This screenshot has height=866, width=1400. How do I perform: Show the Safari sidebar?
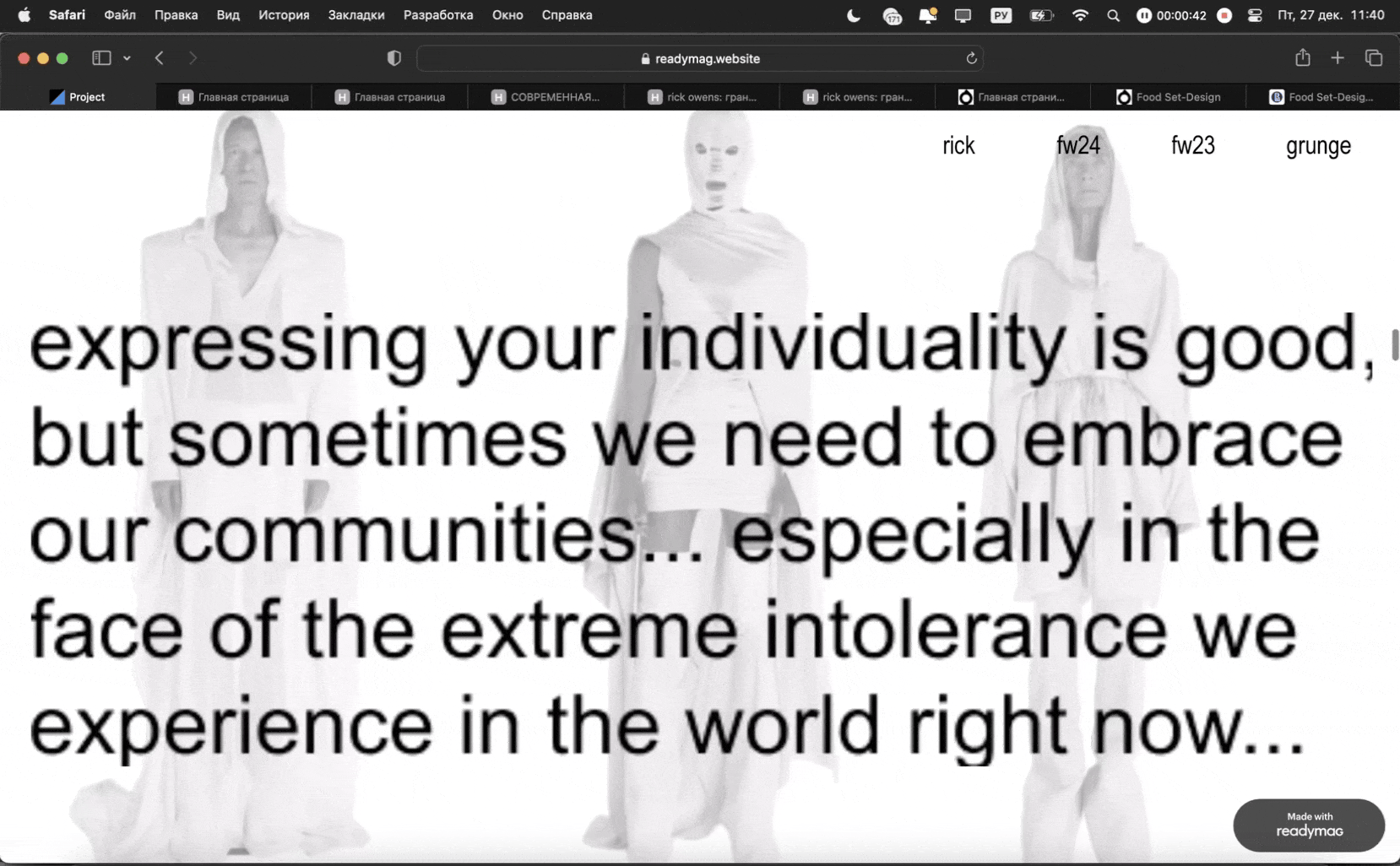101,57
